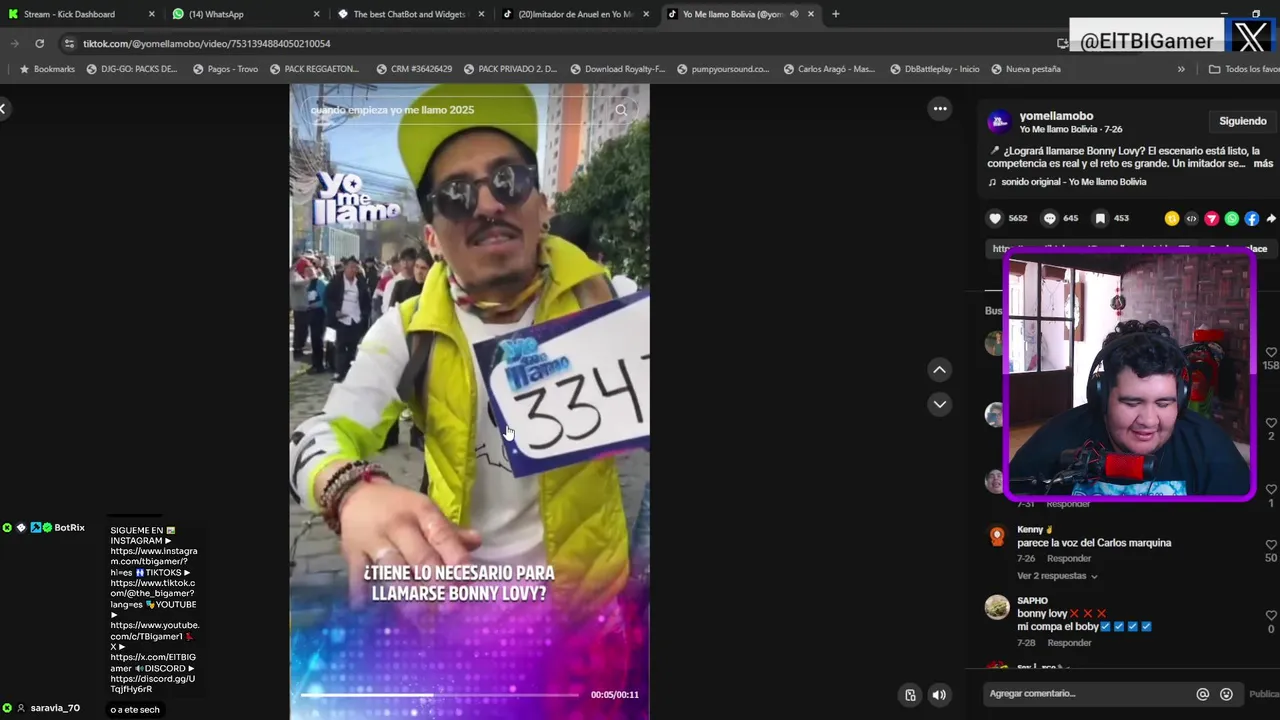1280x720 pixels.
Task: Switch to the Imitador de Anuel TikTok tab
Action: click(x=573, y=14)
